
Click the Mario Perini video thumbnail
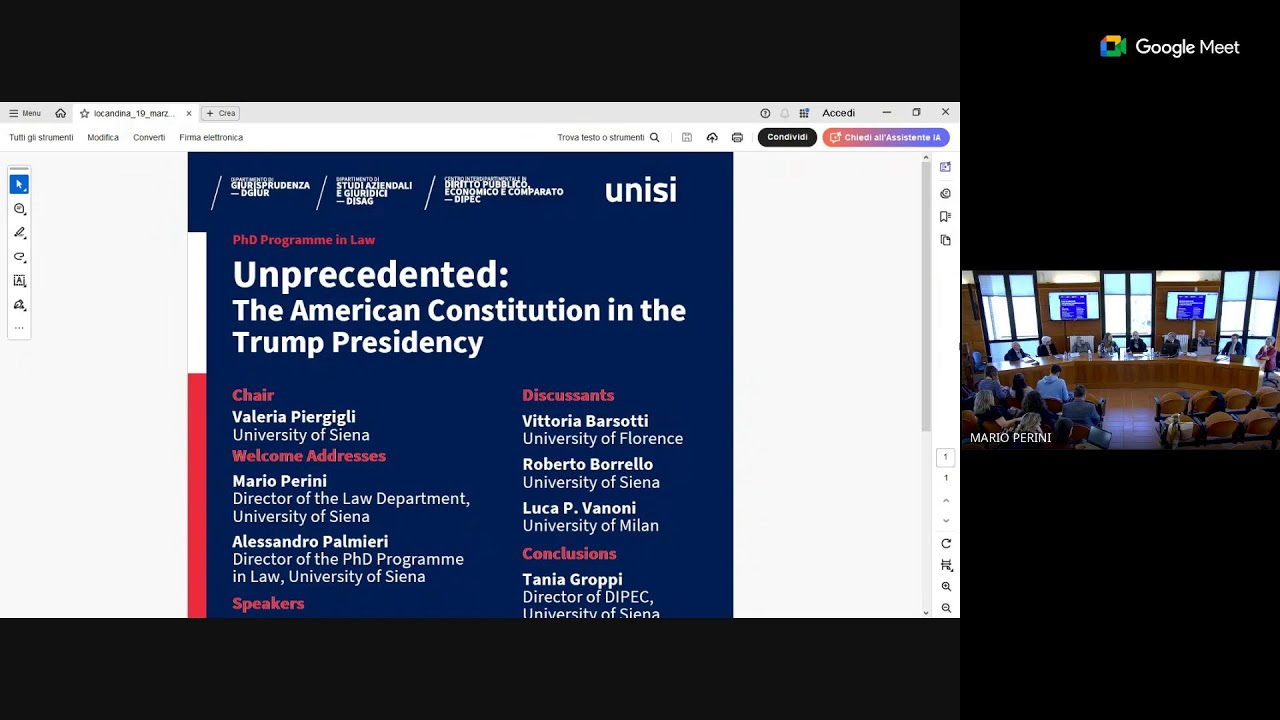[1120, 359]
